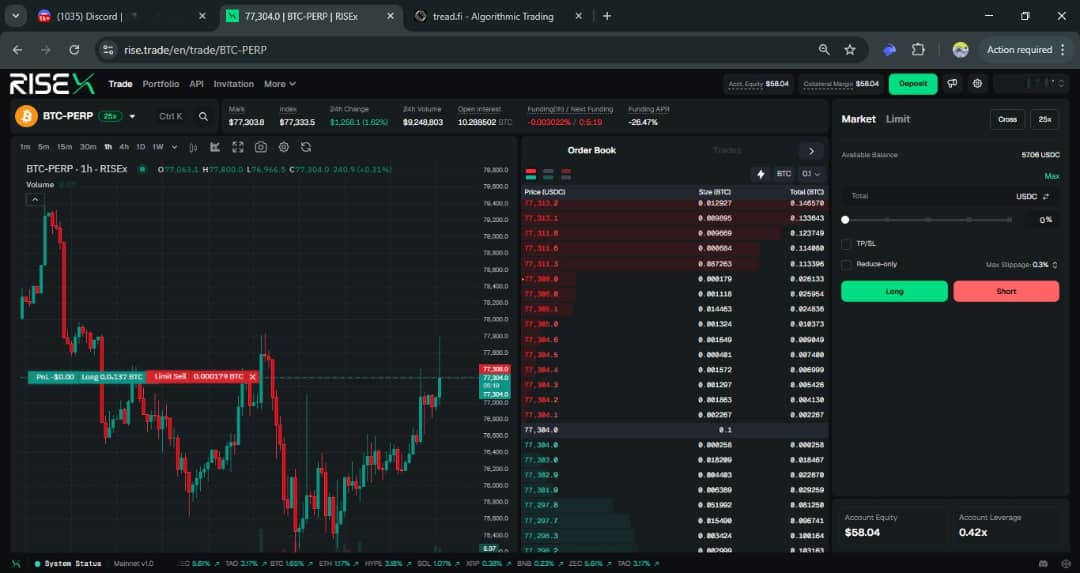Screen dimensions: 1080x573
Task: Open the Portfolio page
Action: tap(160, 84)
